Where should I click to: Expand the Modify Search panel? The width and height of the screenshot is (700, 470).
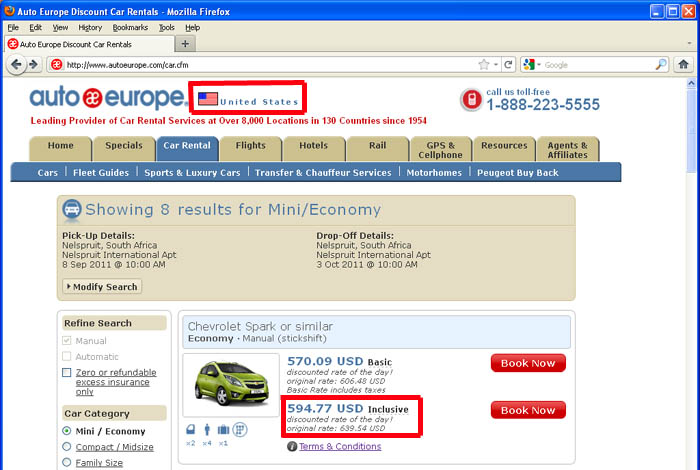(x=102, y=287)
